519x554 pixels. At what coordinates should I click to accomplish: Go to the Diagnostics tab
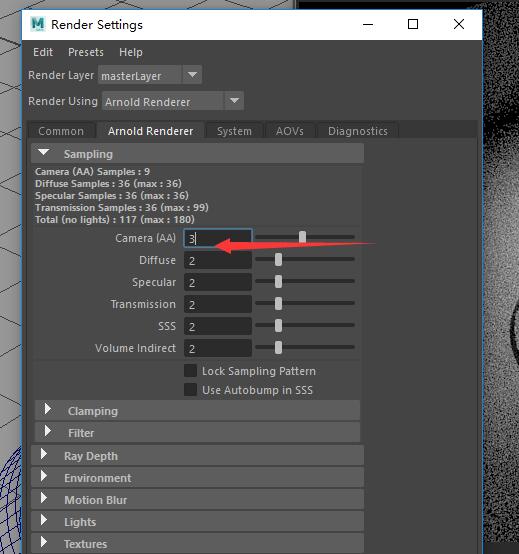[358, 131]
